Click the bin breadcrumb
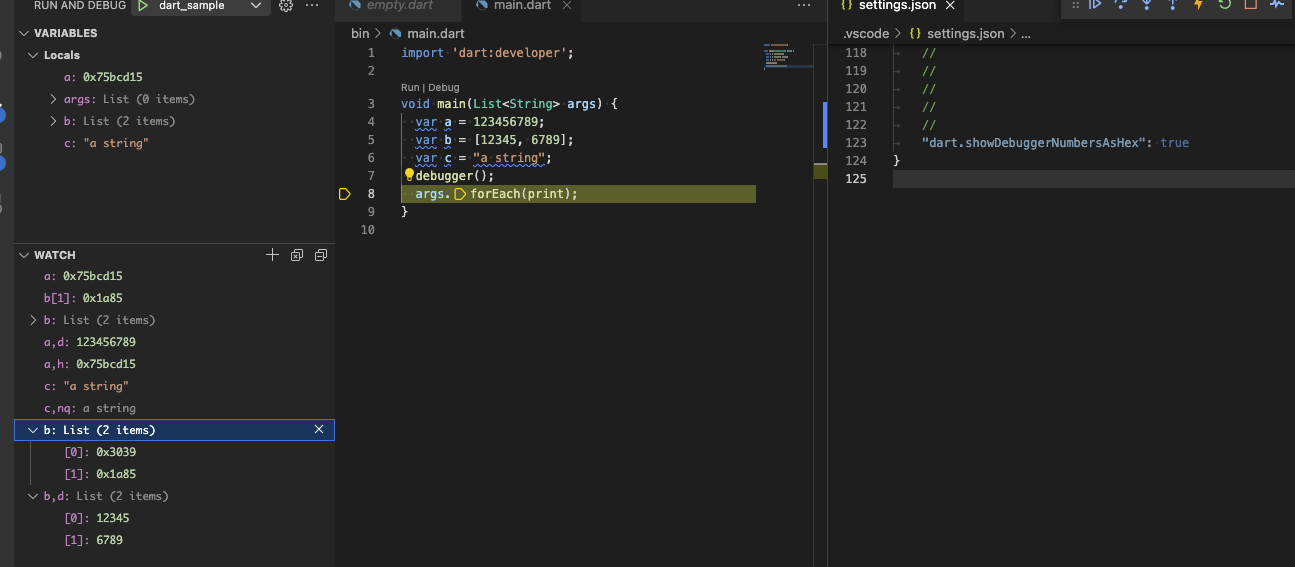The width and height of the screenshot is (1295, 567). pyautogui.click(x=360, y=34)
